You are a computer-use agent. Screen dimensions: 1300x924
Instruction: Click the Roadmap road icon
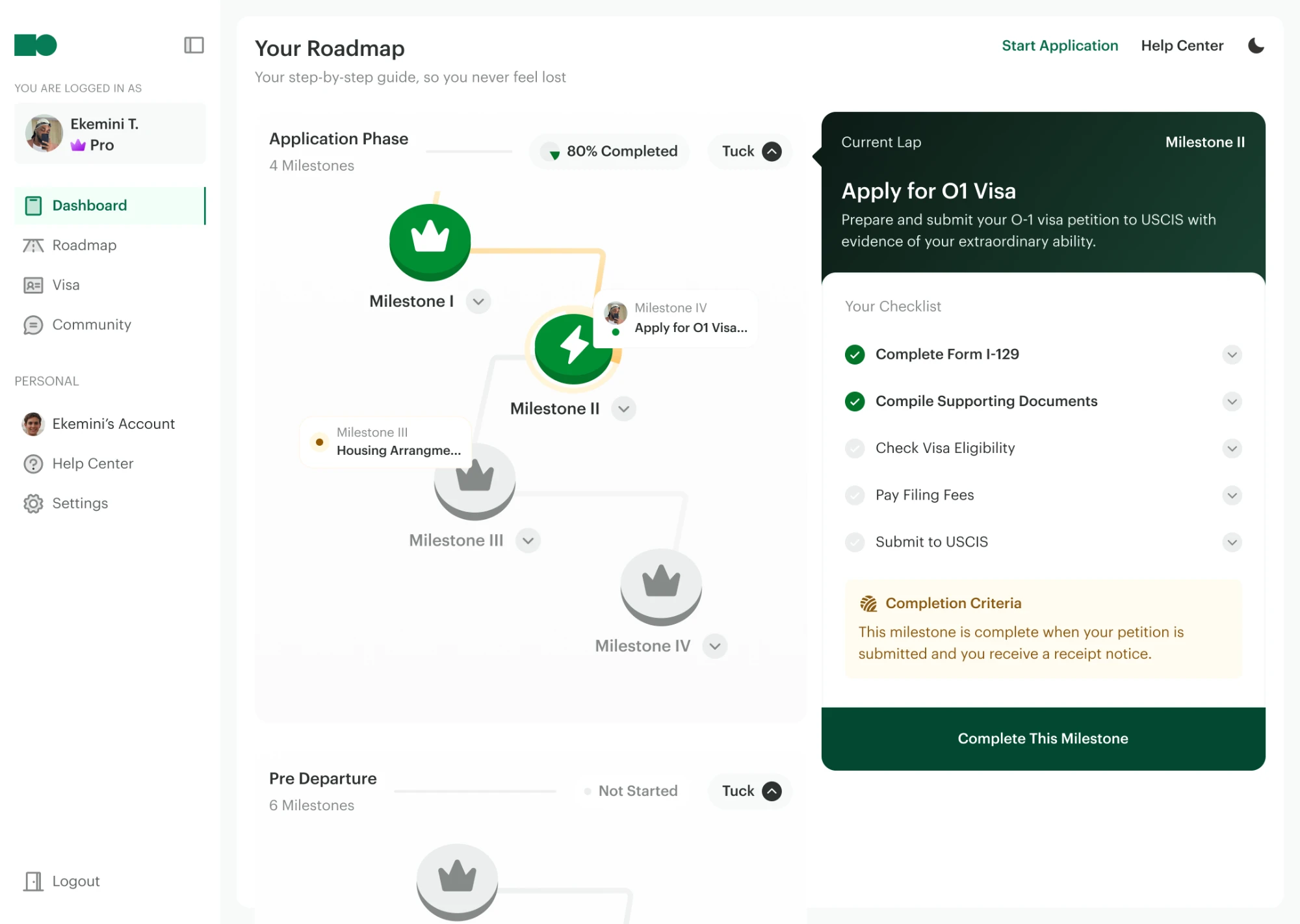[33, 245]
